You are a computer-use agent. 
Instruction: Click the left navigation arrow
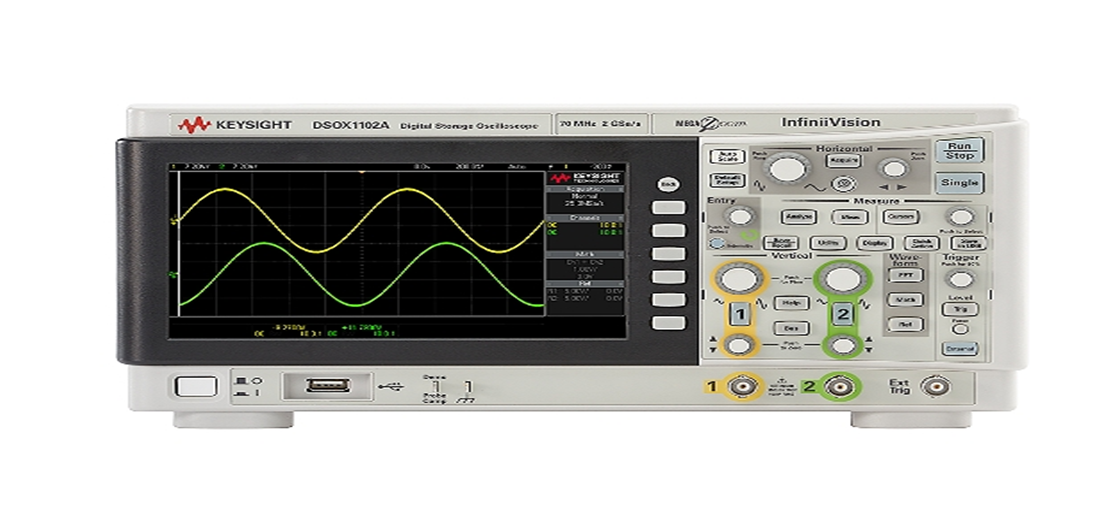(x=884, y=187)
